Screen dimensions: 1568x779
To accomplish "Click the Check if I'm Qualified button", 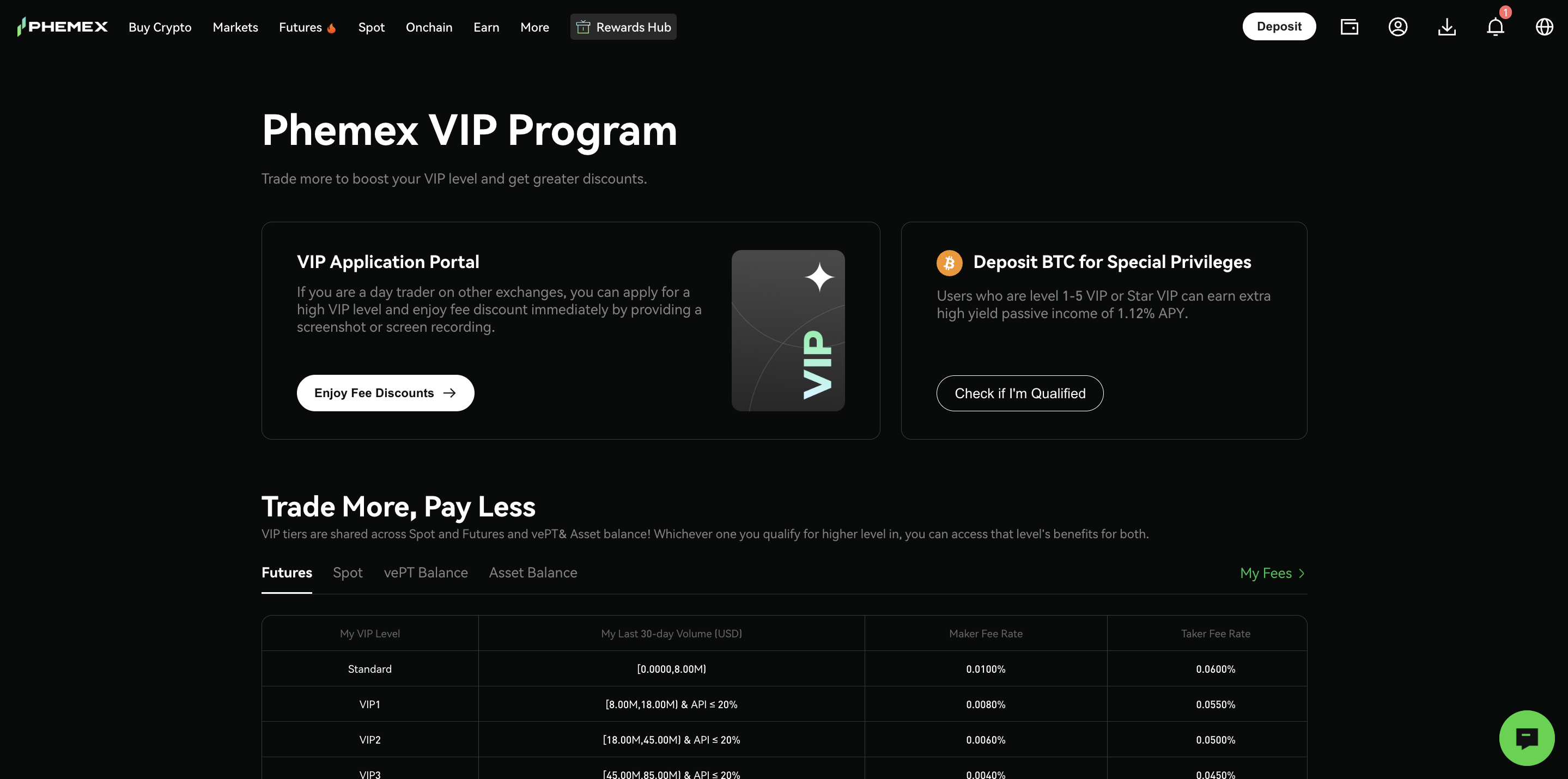I will pos(1019,393).
